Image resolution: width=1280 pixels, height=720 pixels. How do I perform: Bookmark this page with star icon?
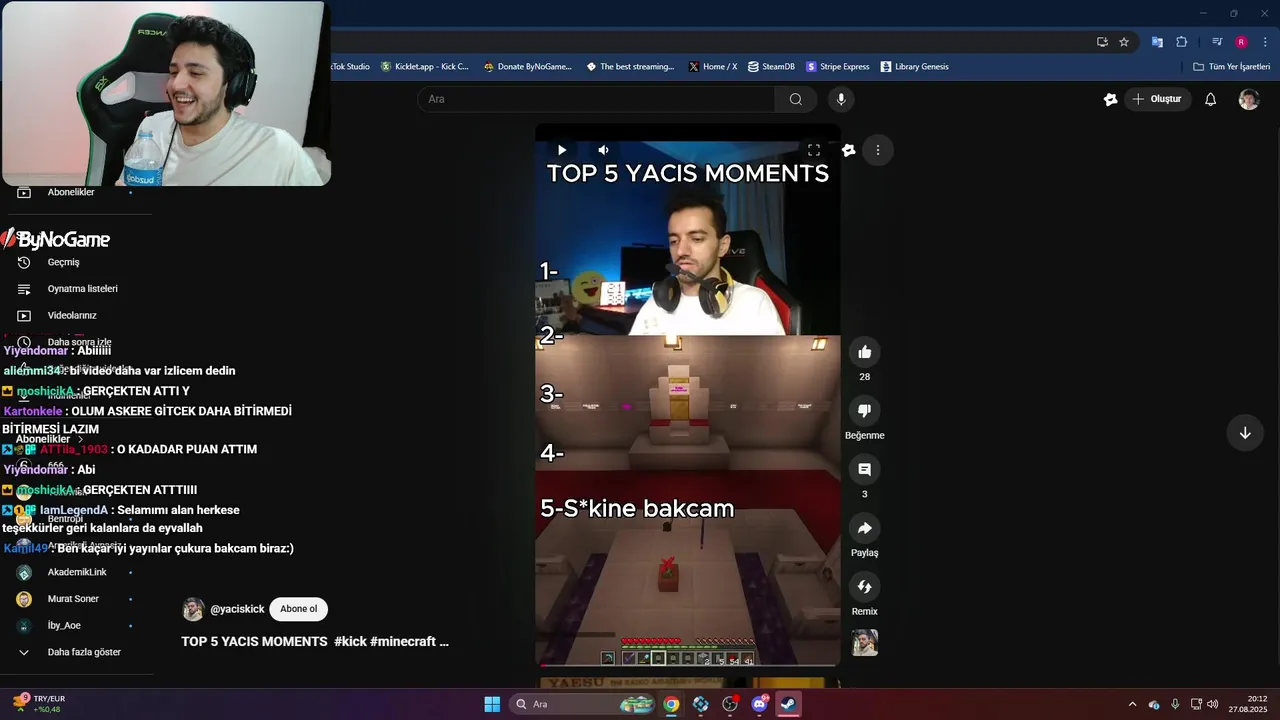click(x=1124, y=42)
